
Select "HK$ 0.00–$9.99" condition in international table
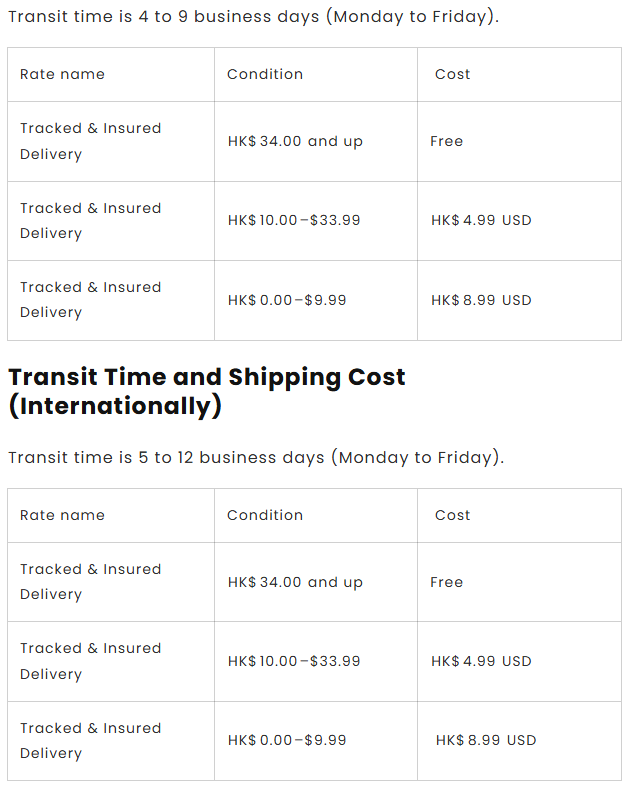tap(287, 740)
